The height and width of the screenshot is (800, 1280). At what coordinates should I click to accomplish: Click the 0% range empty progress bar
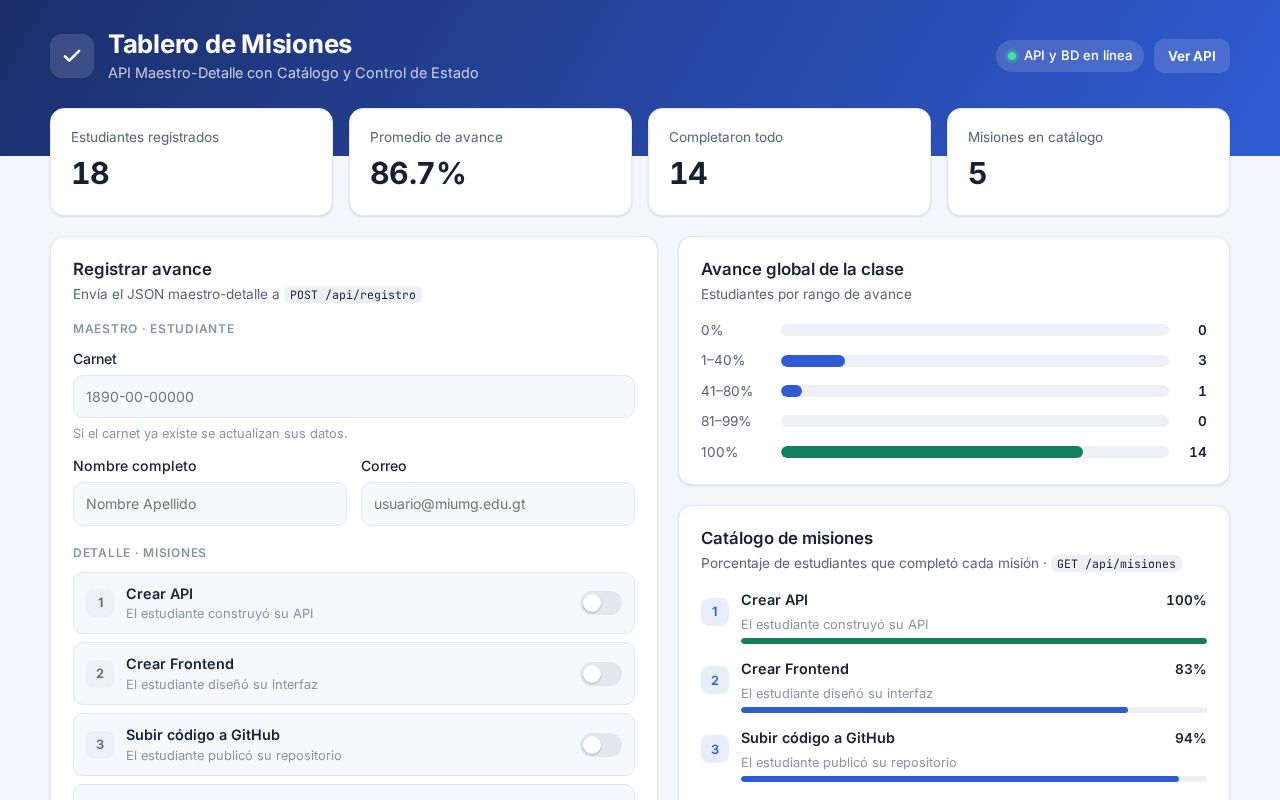[975, 330]
